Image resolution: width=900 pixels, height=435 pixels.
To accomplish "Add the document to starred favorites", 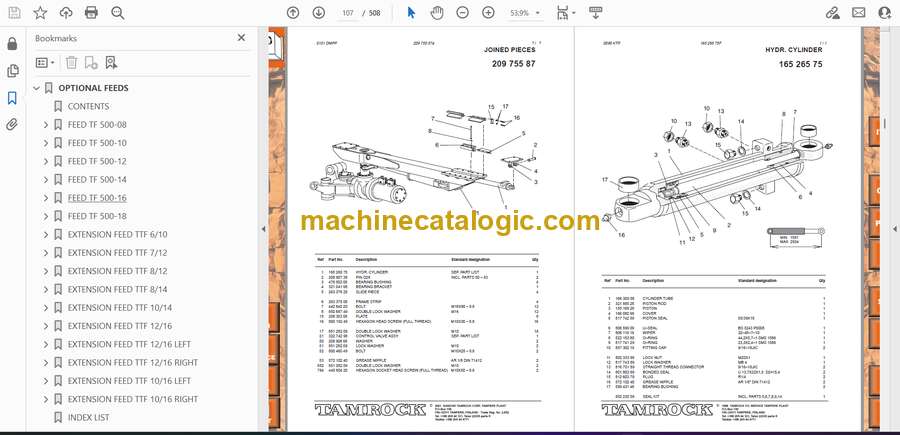I will point(40,13).
